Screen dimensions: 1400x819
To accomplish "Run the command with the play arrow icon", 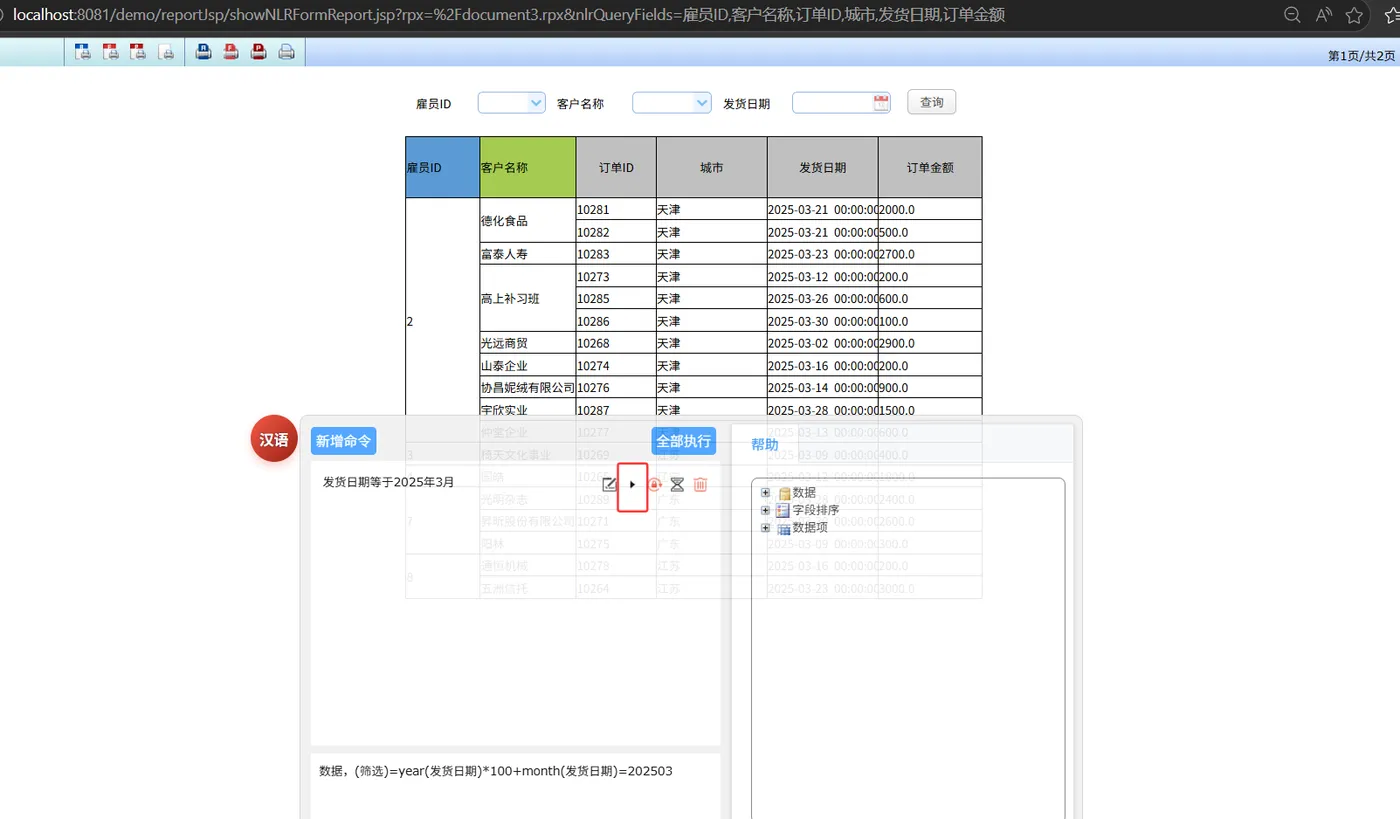I will click(632, 484).
